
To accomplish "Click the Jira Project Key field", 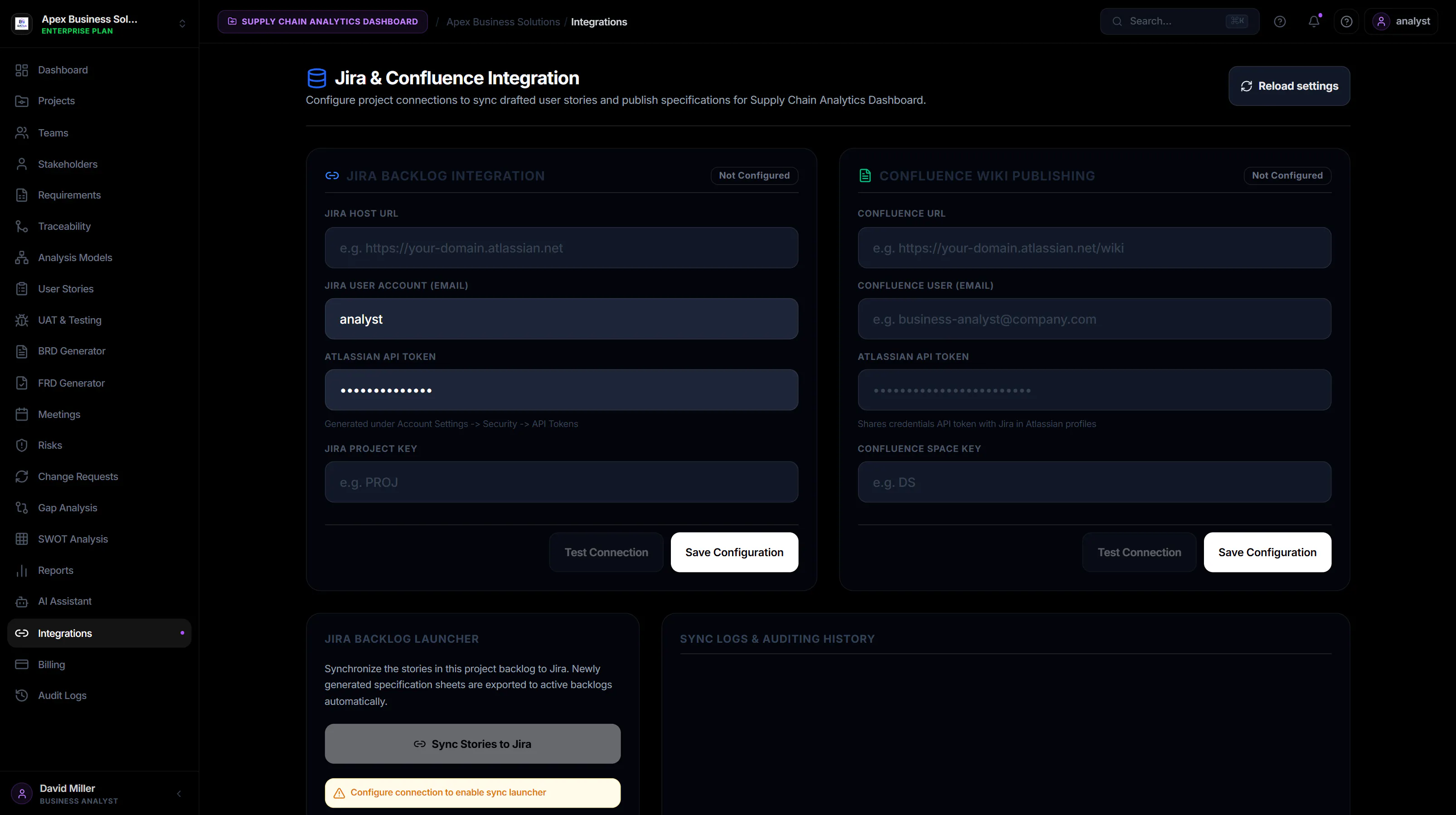I will click(x=561, y=482).
